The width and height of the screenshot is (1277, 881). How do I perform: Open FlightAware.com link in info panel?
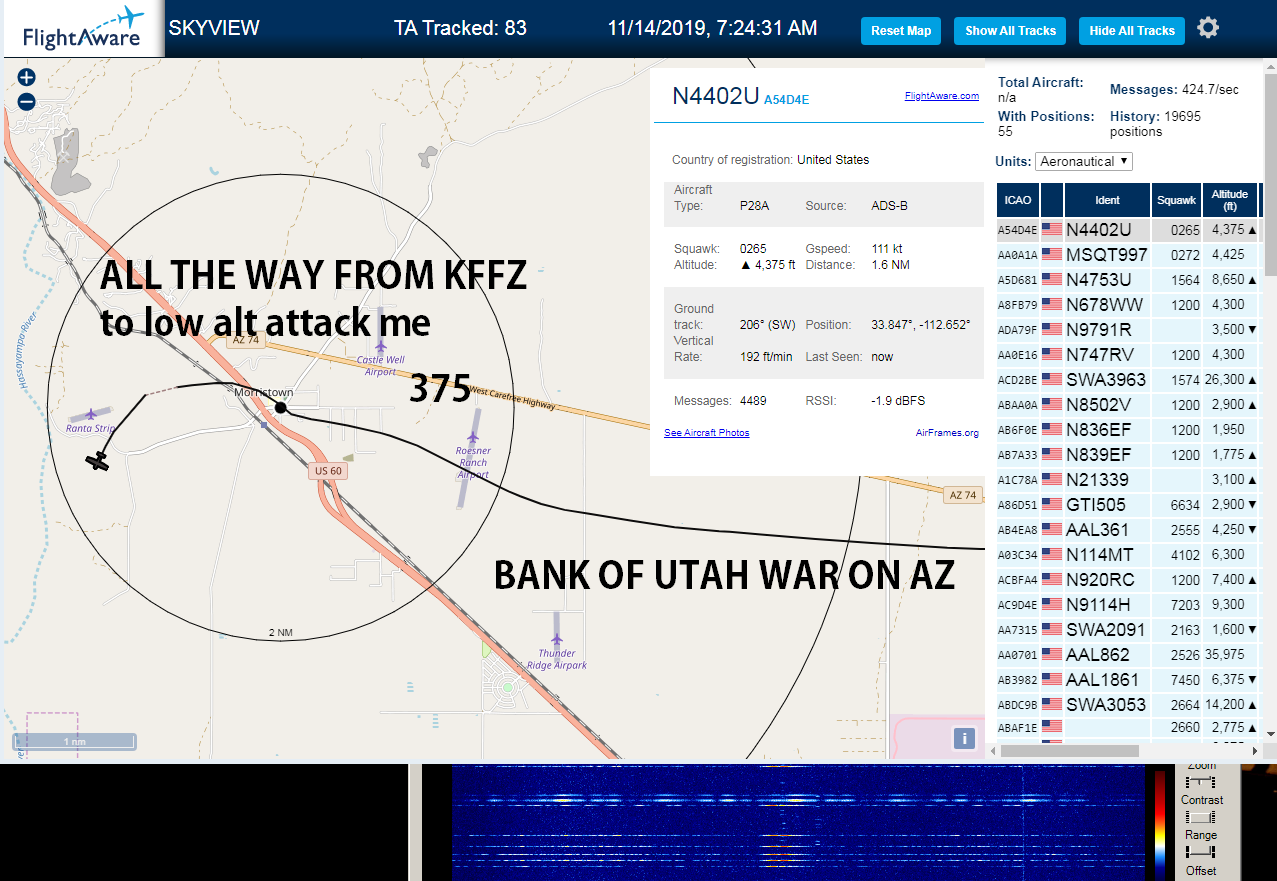tap(942, 96)
